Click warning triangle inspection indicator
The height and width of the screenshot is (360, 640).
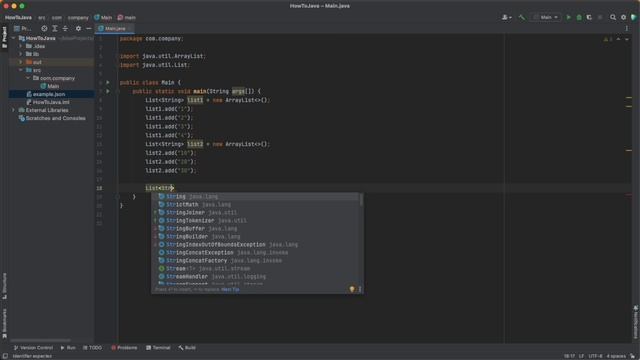(x=606, y=39)
